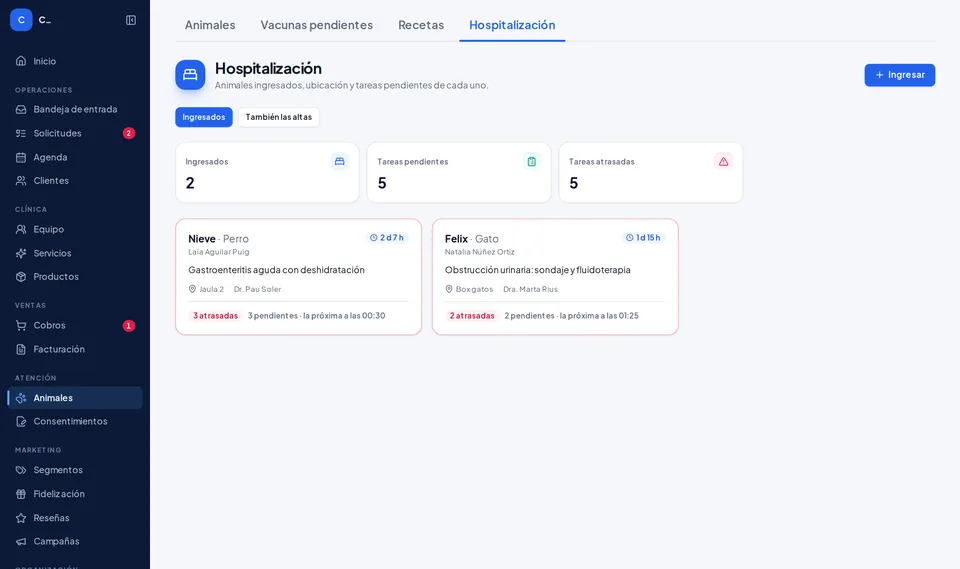Open Felix's hospitalization card
The height and width of the screenshot is (569, 960).
555,277
